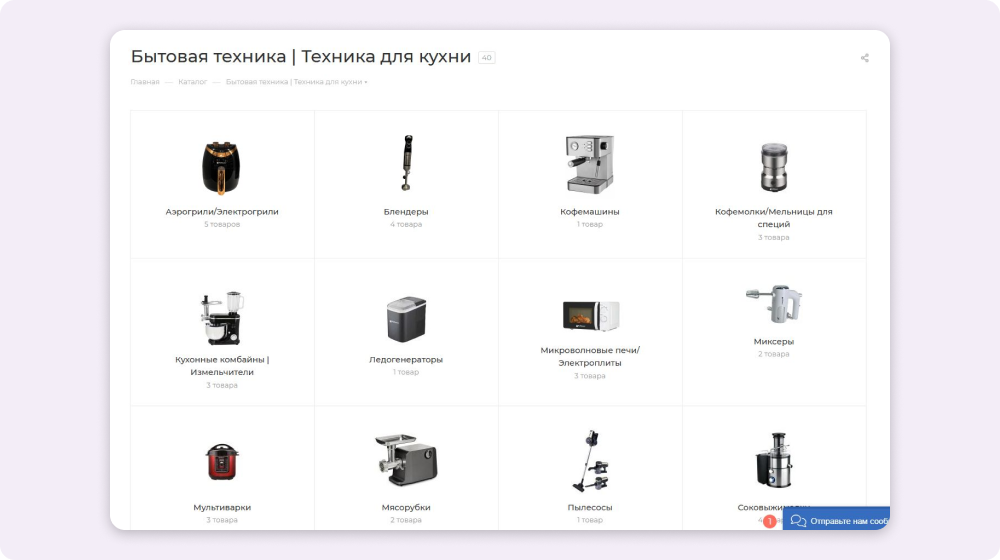1000x560 pixels.
Task: Click the 40 items count badge
Action: 487,58
